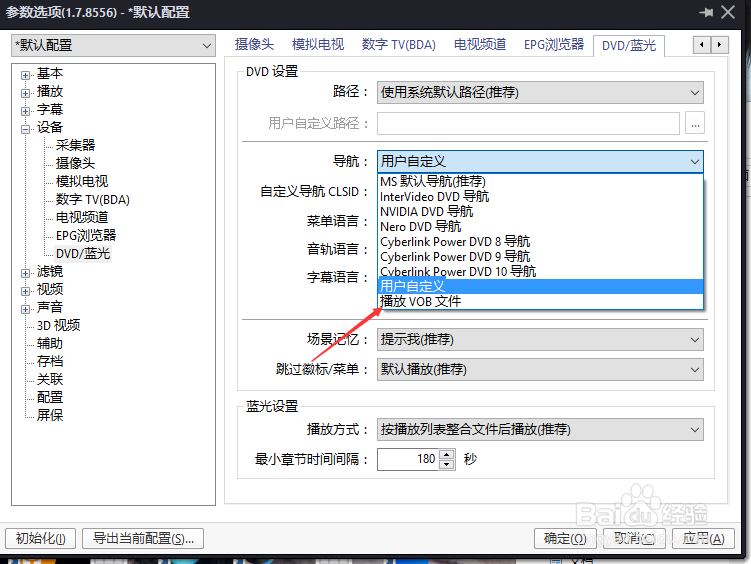Open the *默认配置 profile dropdown

114,45
